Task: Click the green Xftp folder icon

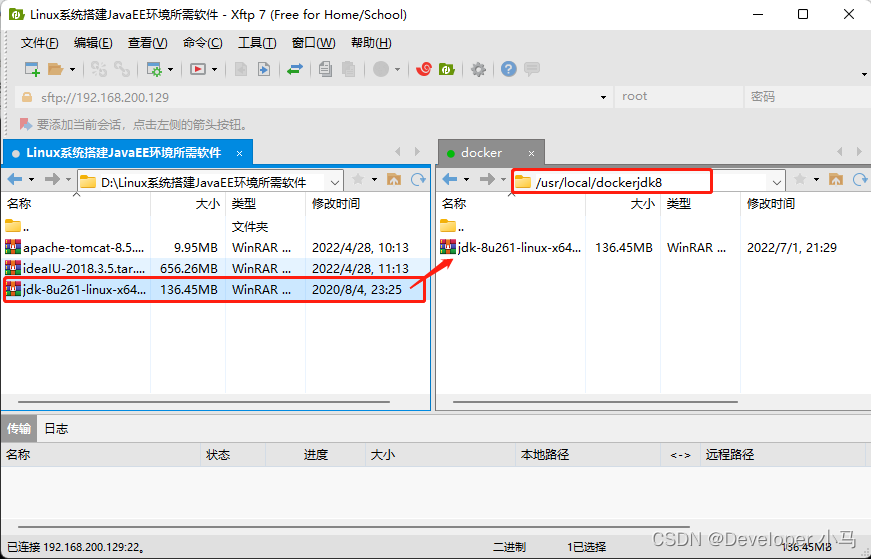Action: (x=447, y=69)
